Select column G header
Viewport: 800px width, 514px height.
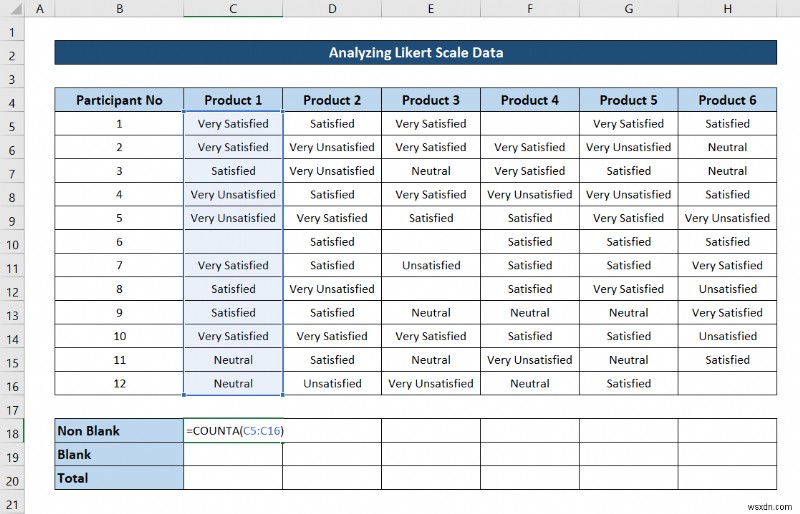[629, 8]
